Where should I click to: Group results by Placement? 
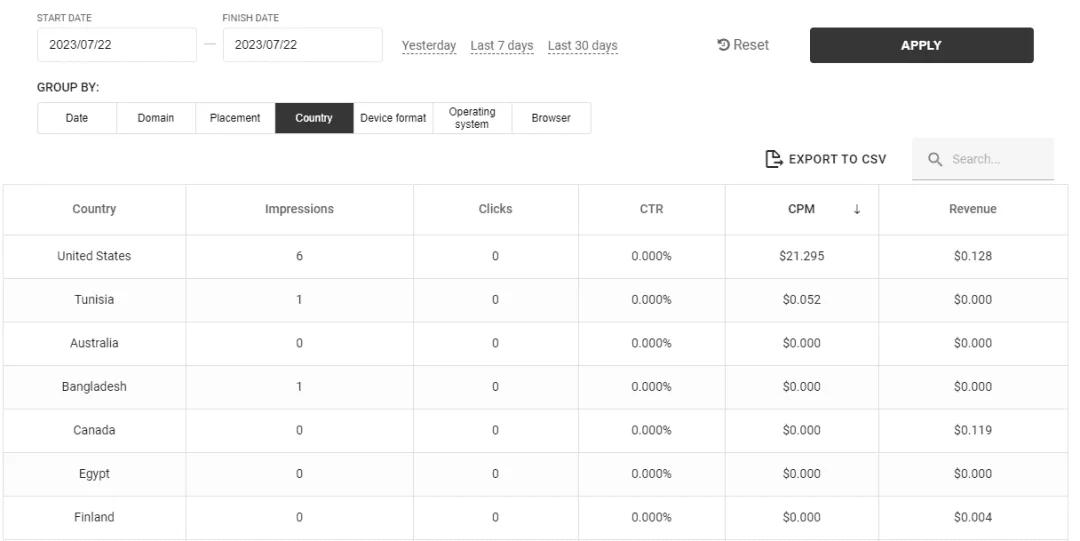tap(235, 118)
